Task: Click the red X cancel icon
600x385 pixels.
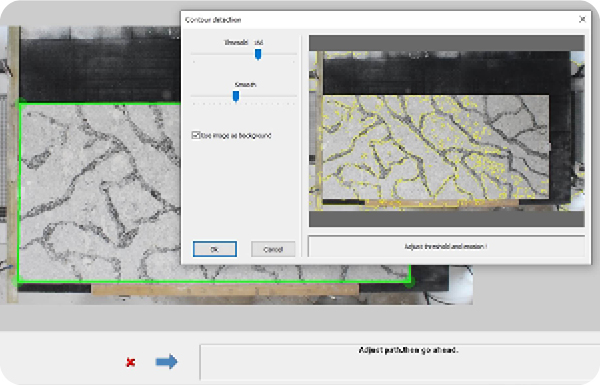Action: (130, 362)
